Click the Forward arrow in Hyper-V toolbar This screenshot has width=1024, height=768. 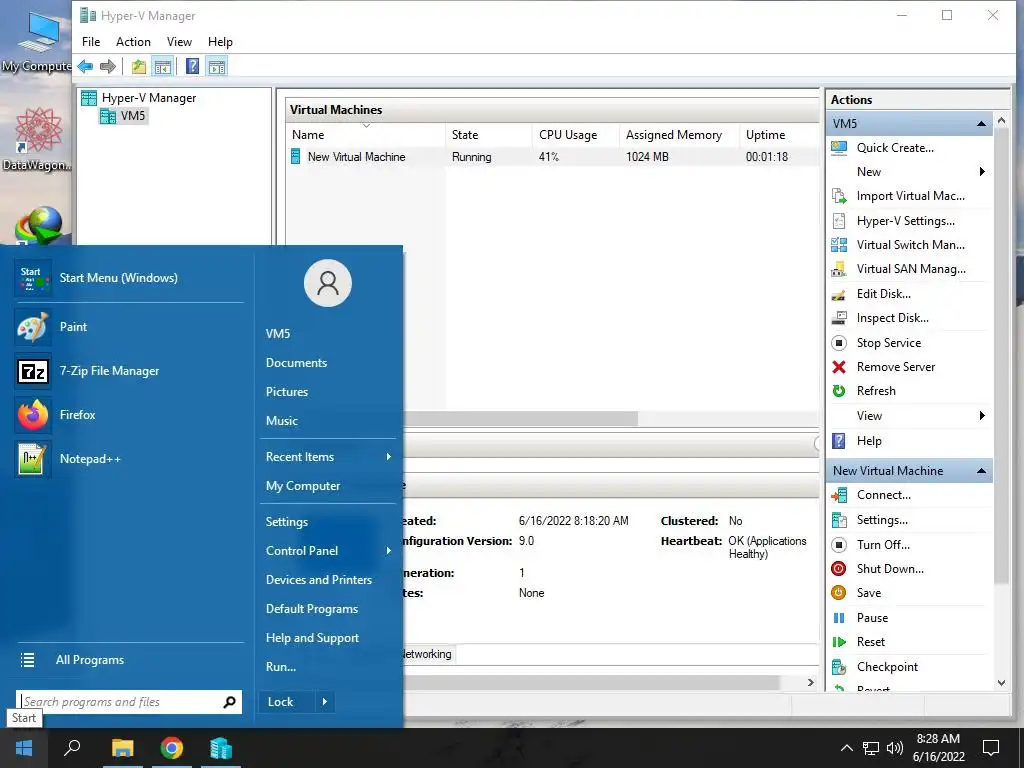point(108,66)
